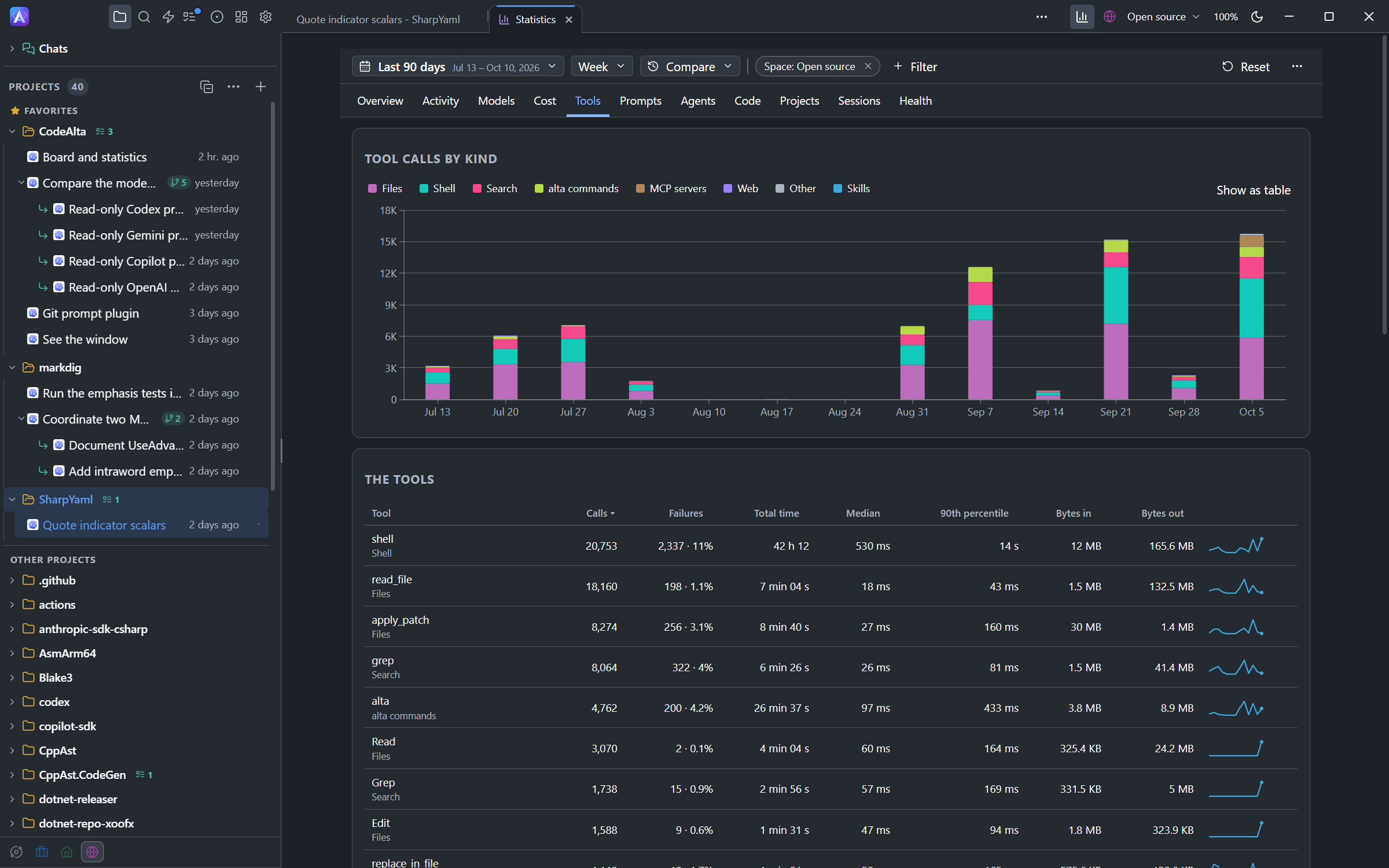Viewport: 1389px width, 868px height.
Task: Open the grid dashboard icon in toolbar
Action: click(x=241, y=17)
